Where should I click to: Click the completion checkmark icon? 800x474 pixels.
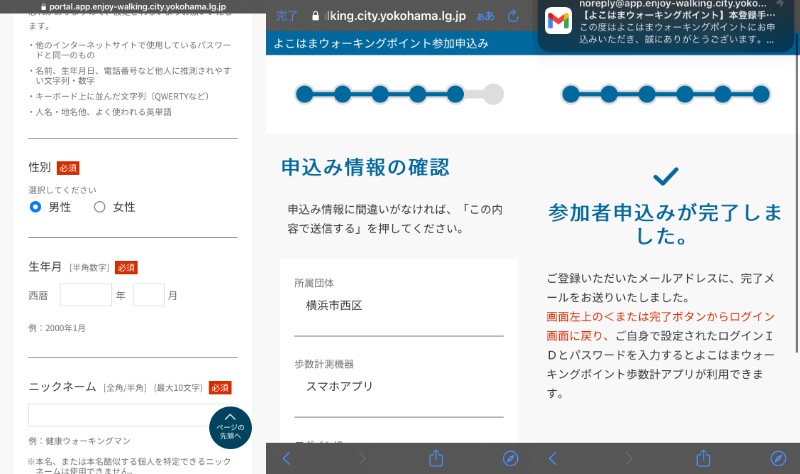pos(666,176)
